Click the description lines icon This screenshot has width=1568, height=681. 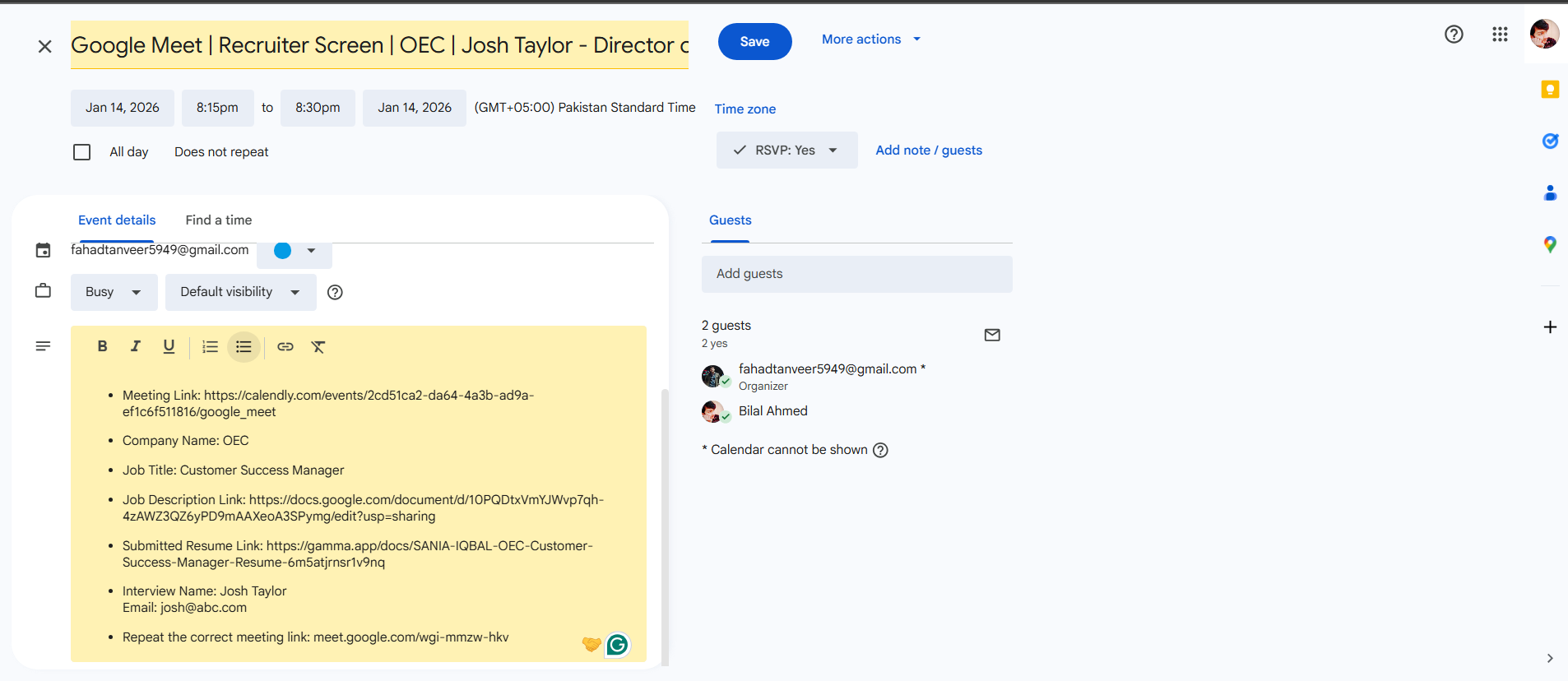coord(43,346)
